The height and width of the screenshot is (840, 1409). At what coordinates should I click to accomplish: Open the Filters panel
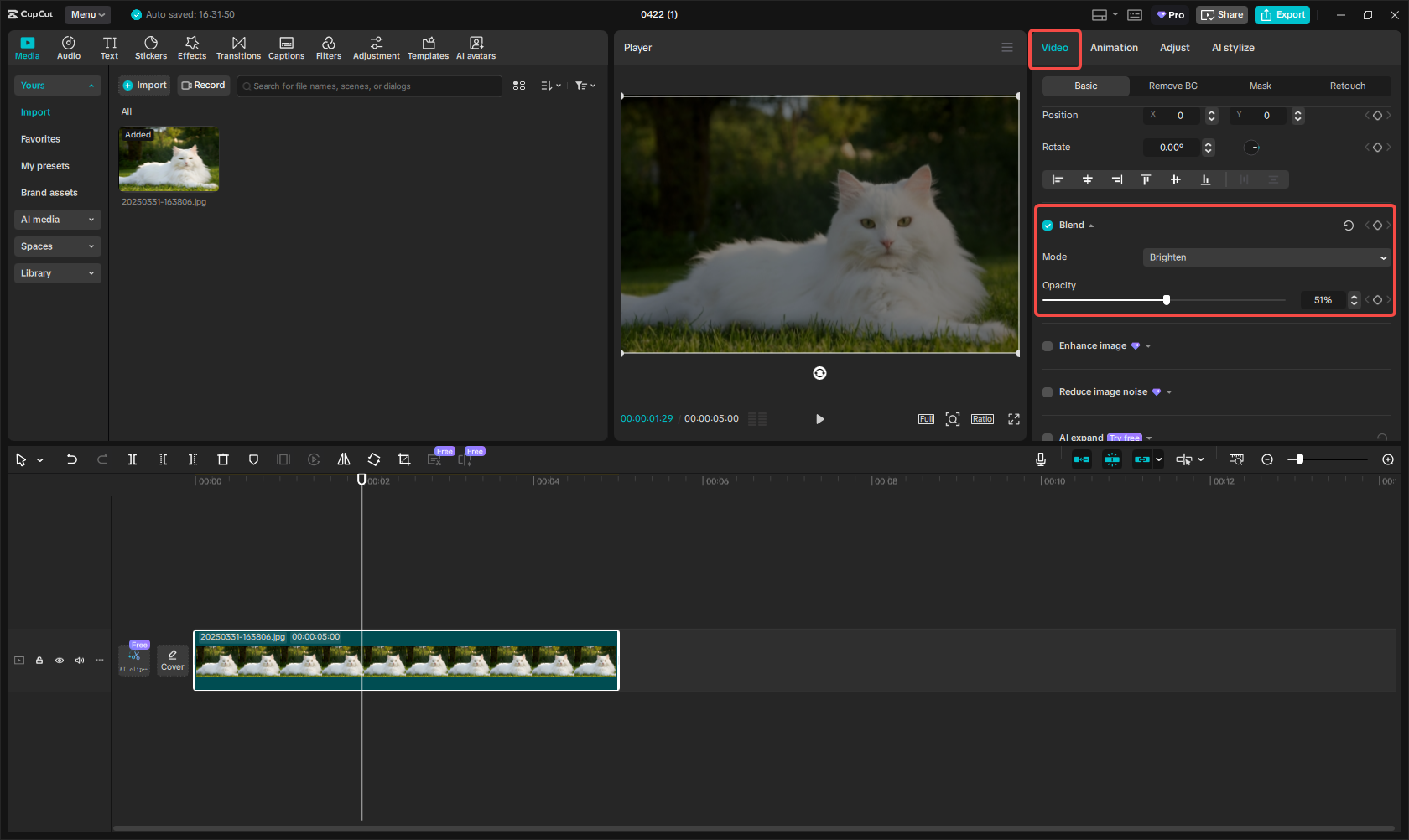pyautogui.click(x=328, y=48)
